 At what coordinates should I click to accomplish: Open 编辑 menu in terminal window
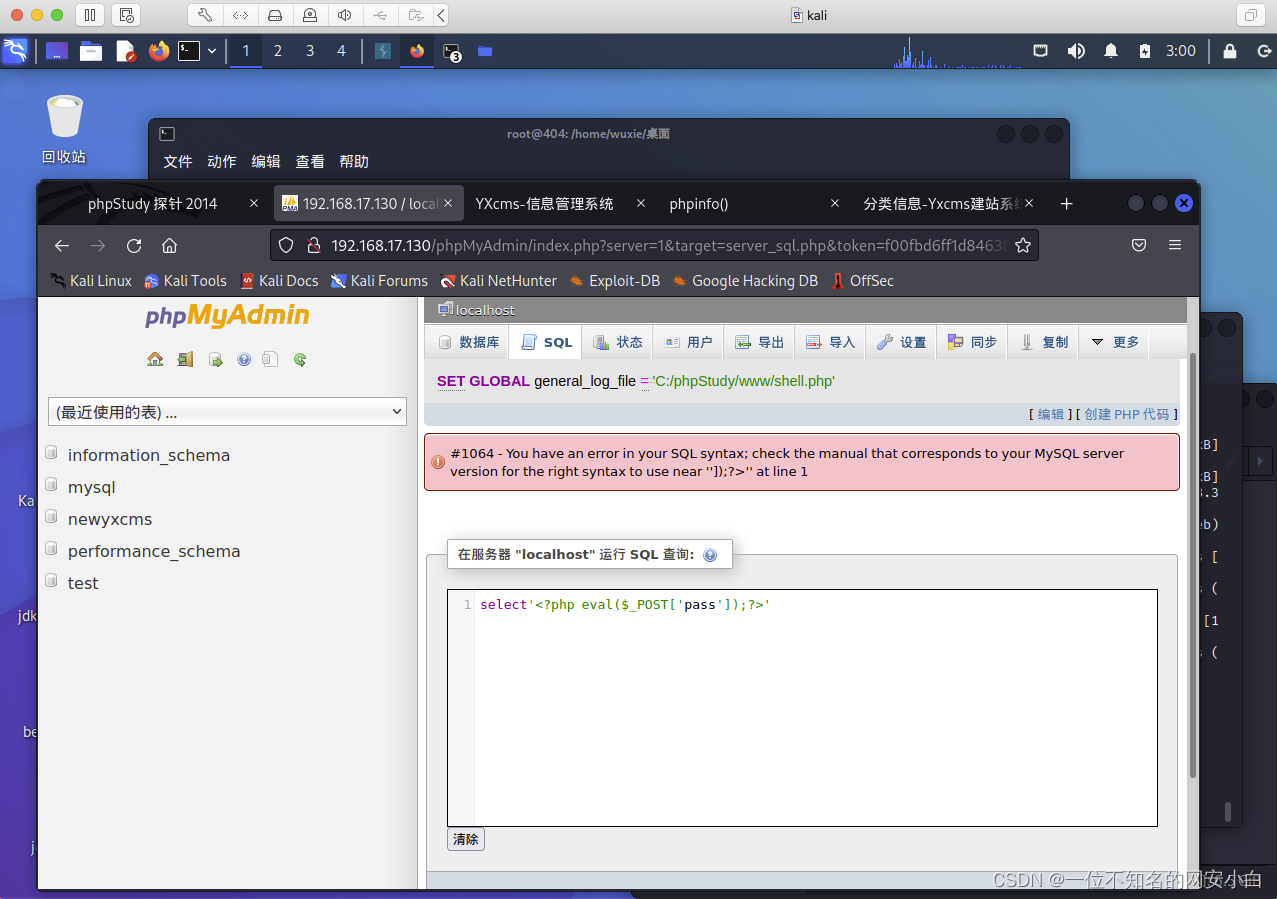266,161
